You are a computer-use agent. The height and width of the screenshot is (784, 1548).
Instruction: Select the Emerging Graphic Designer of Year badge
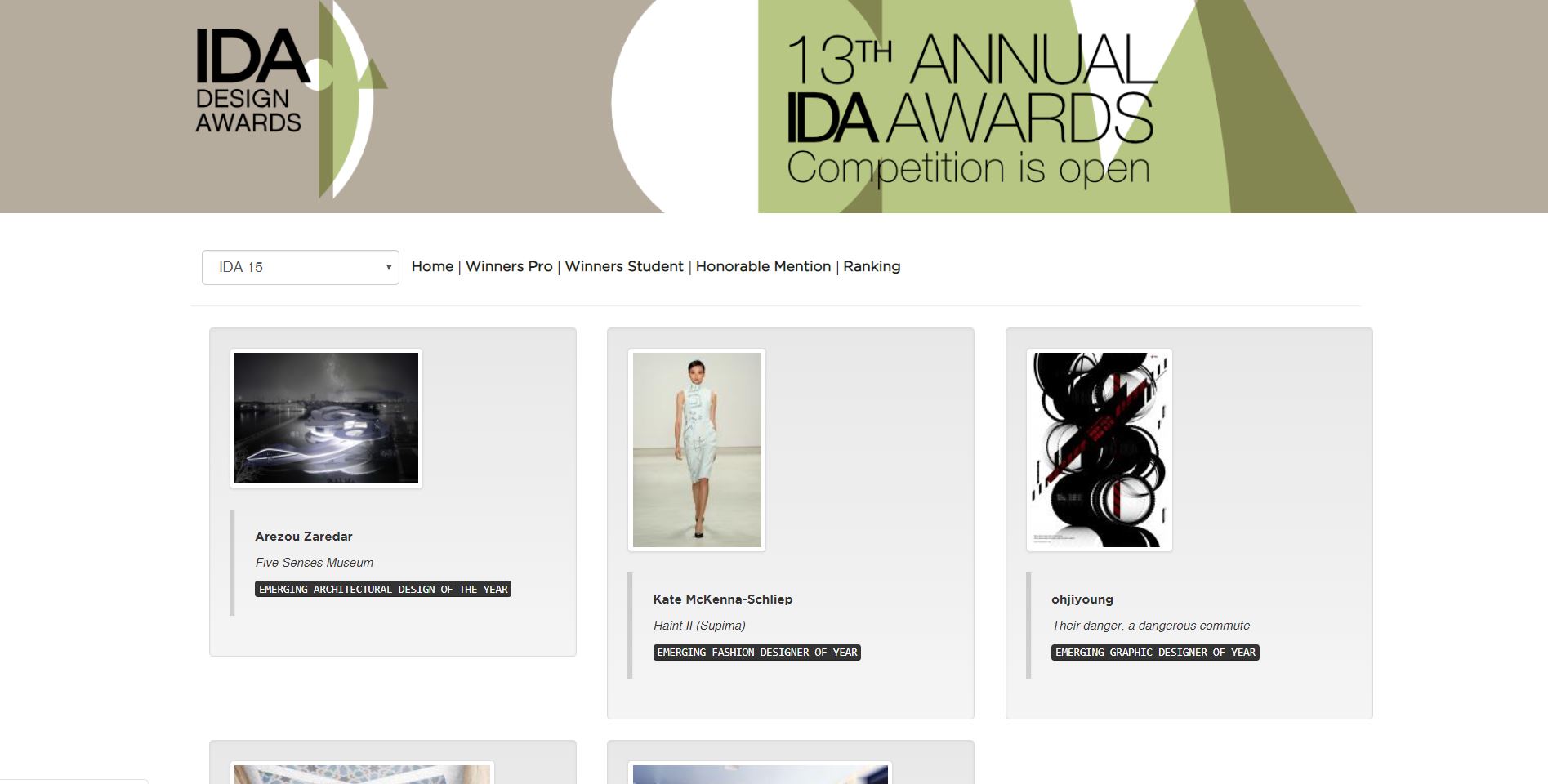click(1155, 652)
